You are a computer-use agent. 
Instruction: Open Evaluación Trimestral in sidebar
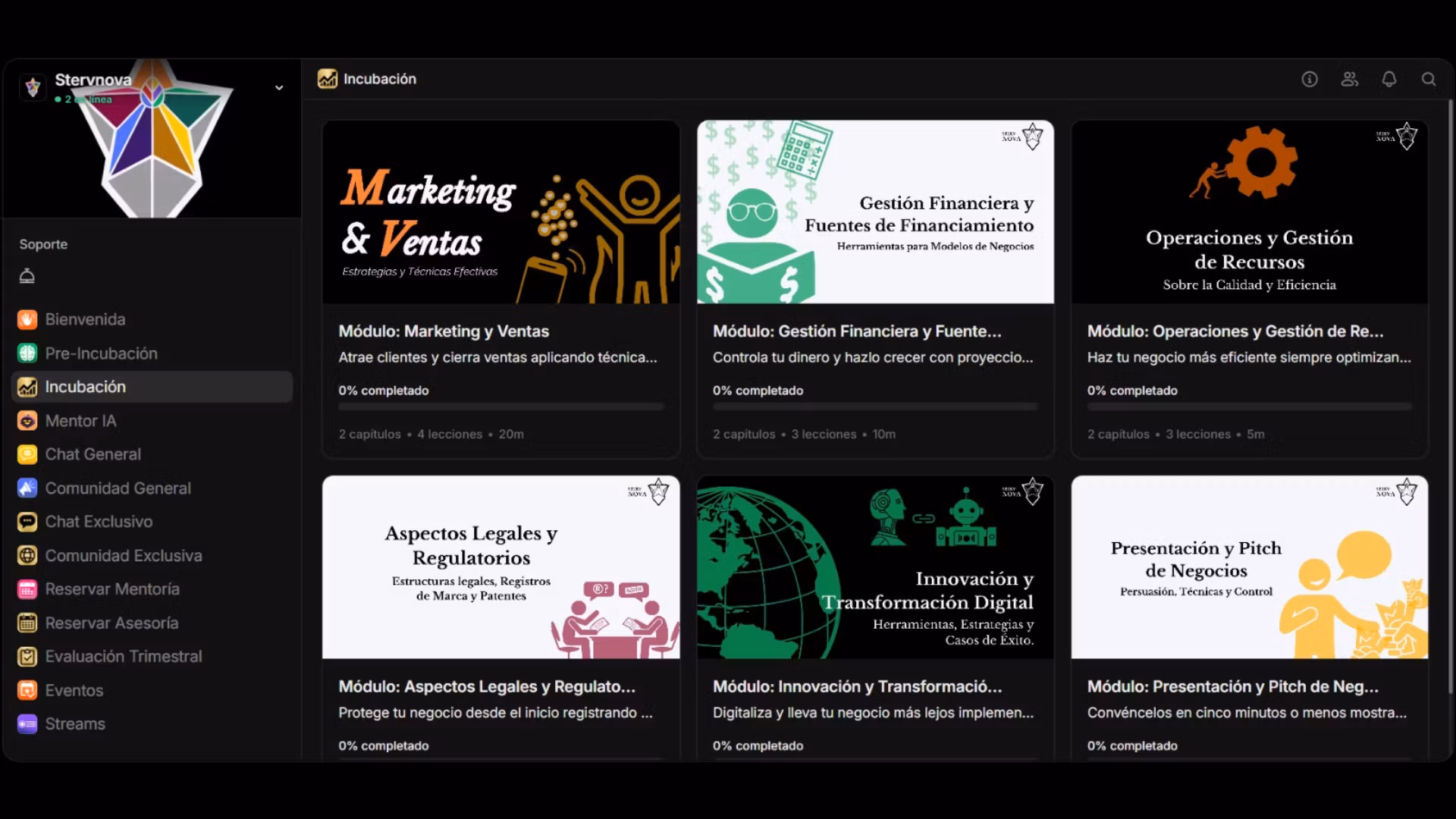tap(152, 657)
